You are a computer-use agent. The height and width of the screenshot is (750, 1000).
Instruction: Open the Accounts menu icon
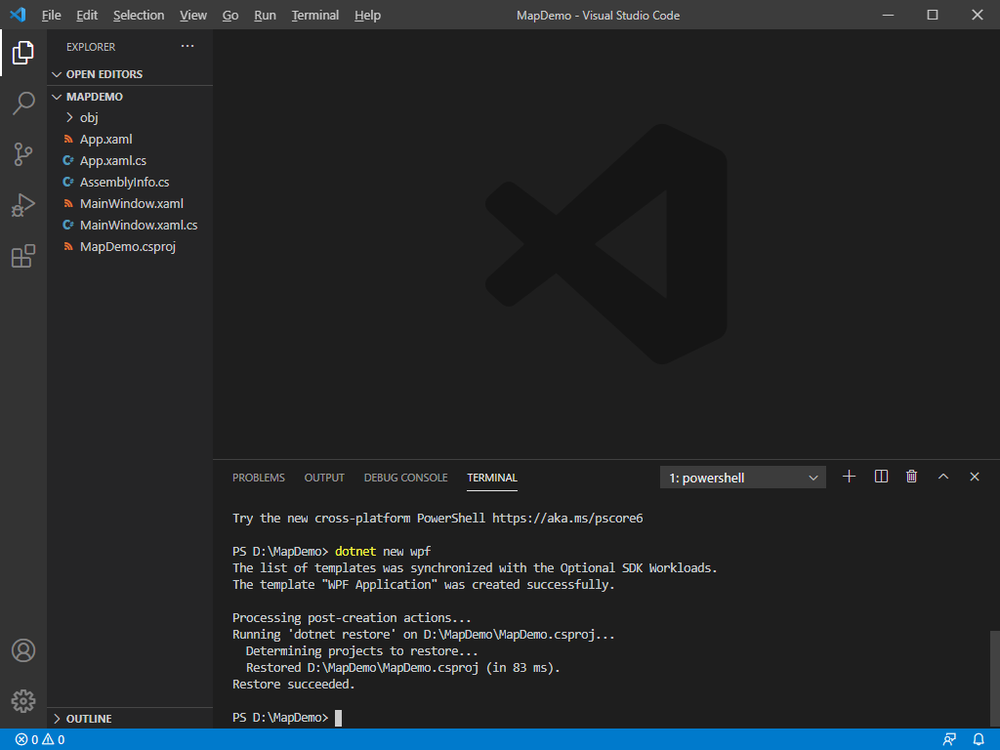tap(23, 651)
